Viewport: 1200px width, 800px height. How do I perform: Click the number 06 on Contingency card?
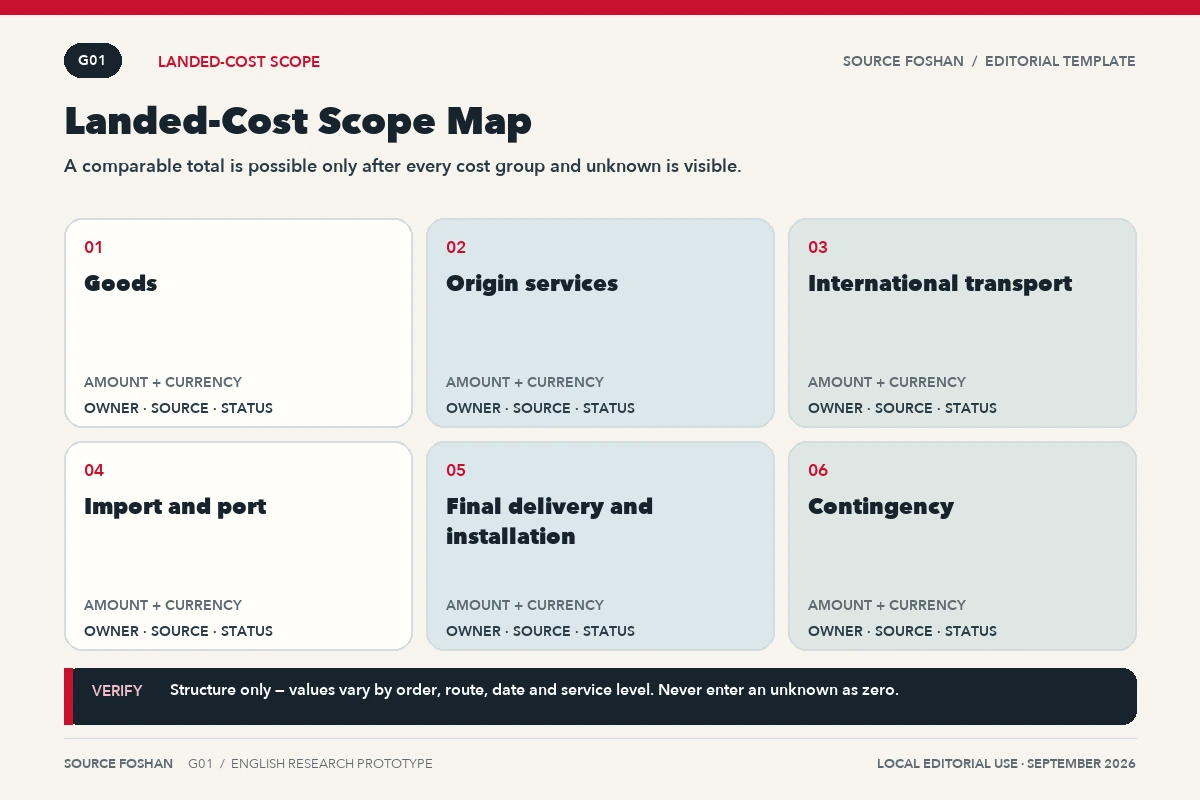[818, 470]
